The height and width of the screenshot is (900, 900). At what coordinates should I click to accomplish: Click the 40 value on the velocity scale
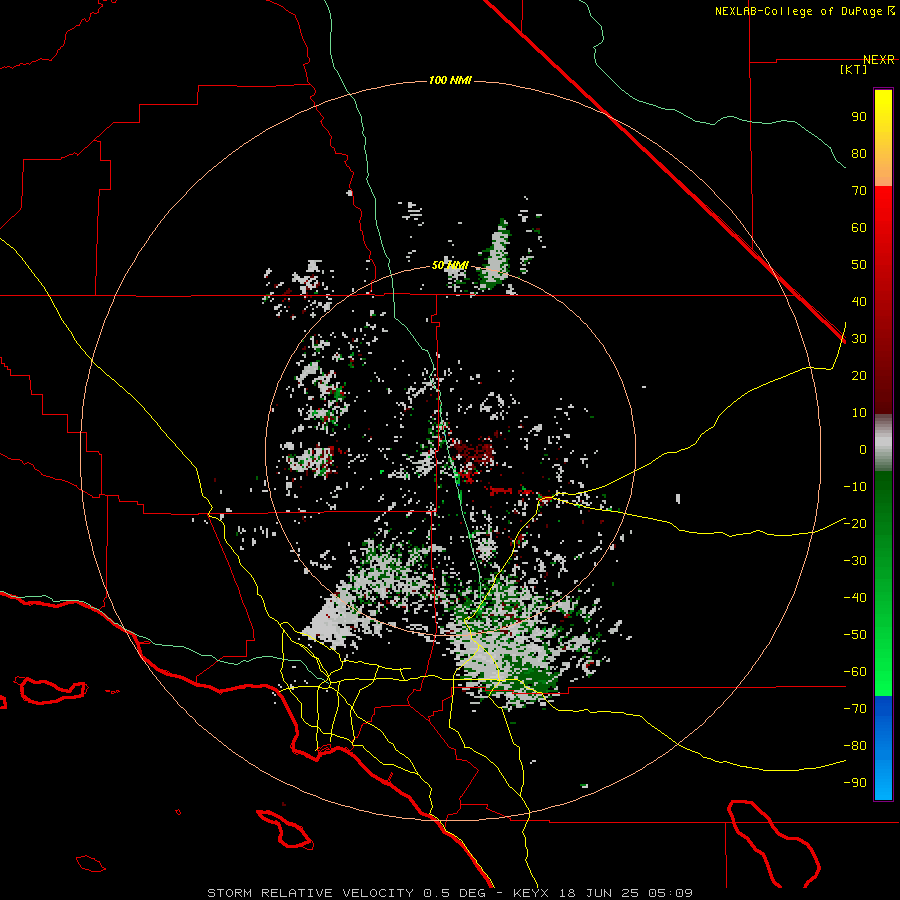click(x=859, y=302)
